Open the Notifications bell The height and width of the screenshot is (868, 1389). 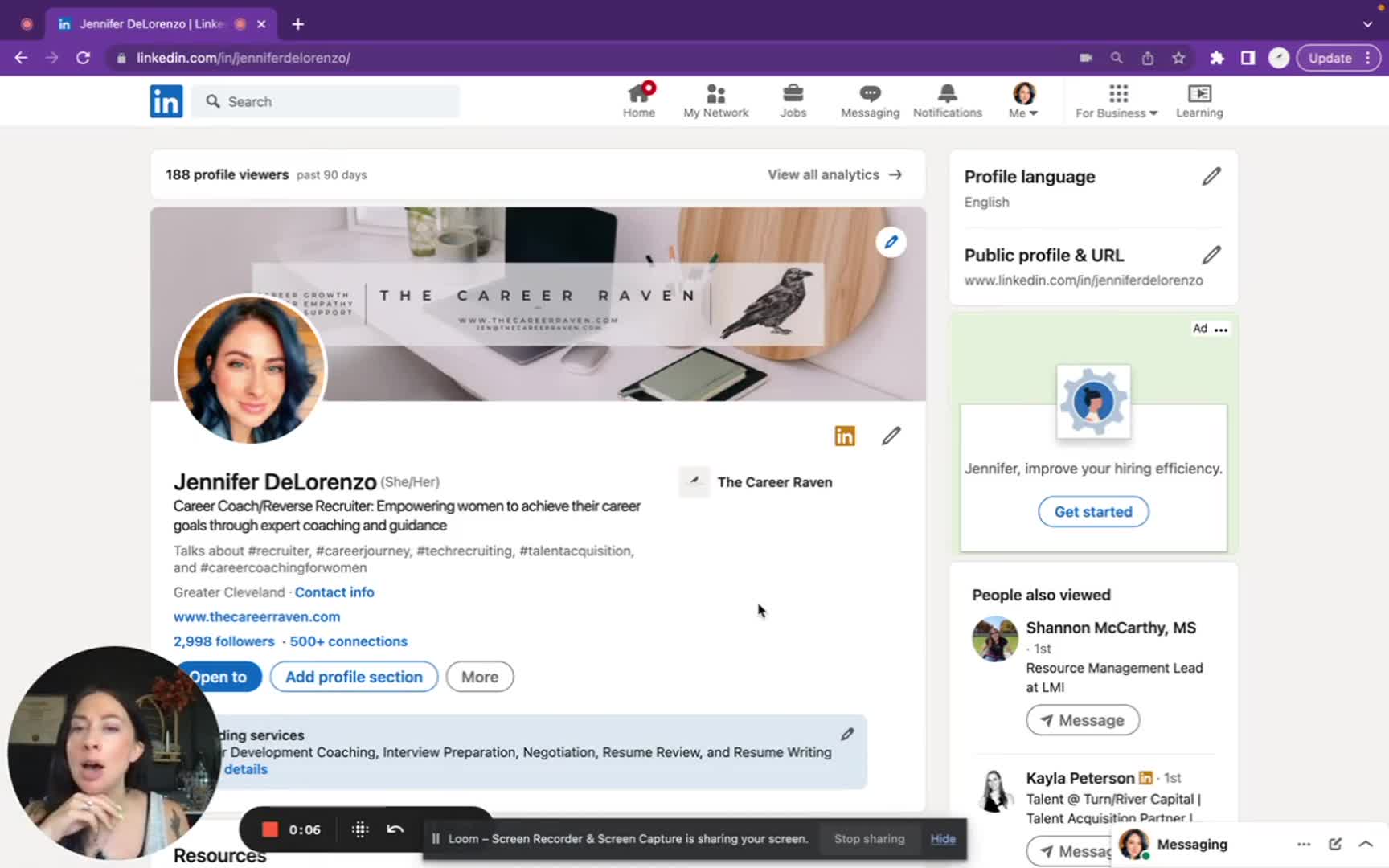click(x=947, y=101)
